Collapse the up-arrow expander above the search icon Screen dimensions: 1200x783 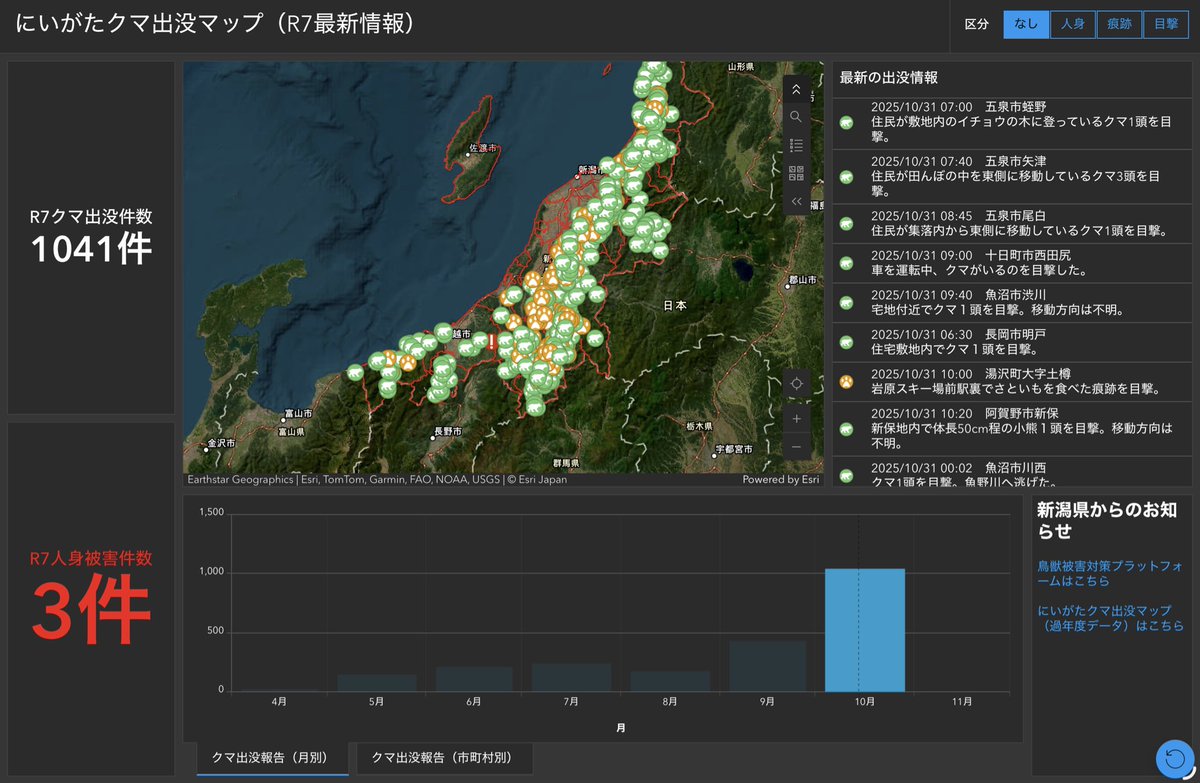click(x=796, y=90)
